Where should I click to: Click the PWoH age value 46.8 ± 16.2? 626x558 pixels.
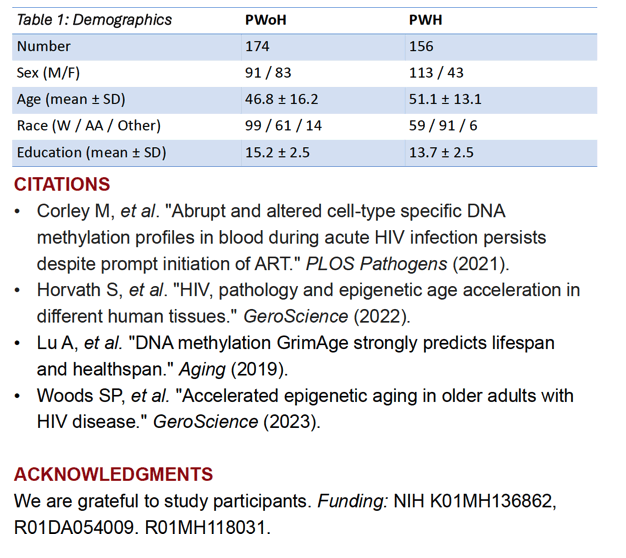click(281, 99)
